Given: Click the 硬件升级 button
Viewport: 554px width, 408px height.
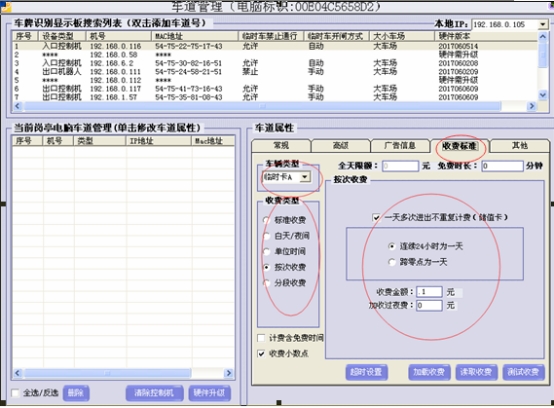Looking at the screenshot, I should click(210, 393).
